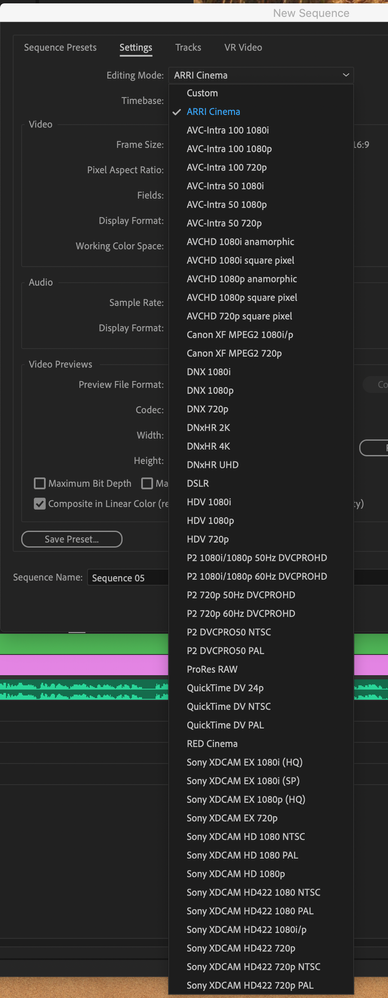Viewport: 388px width, 998px height.
Task: Switch to the Sequence Presets tab
Action: coord(60,48)
